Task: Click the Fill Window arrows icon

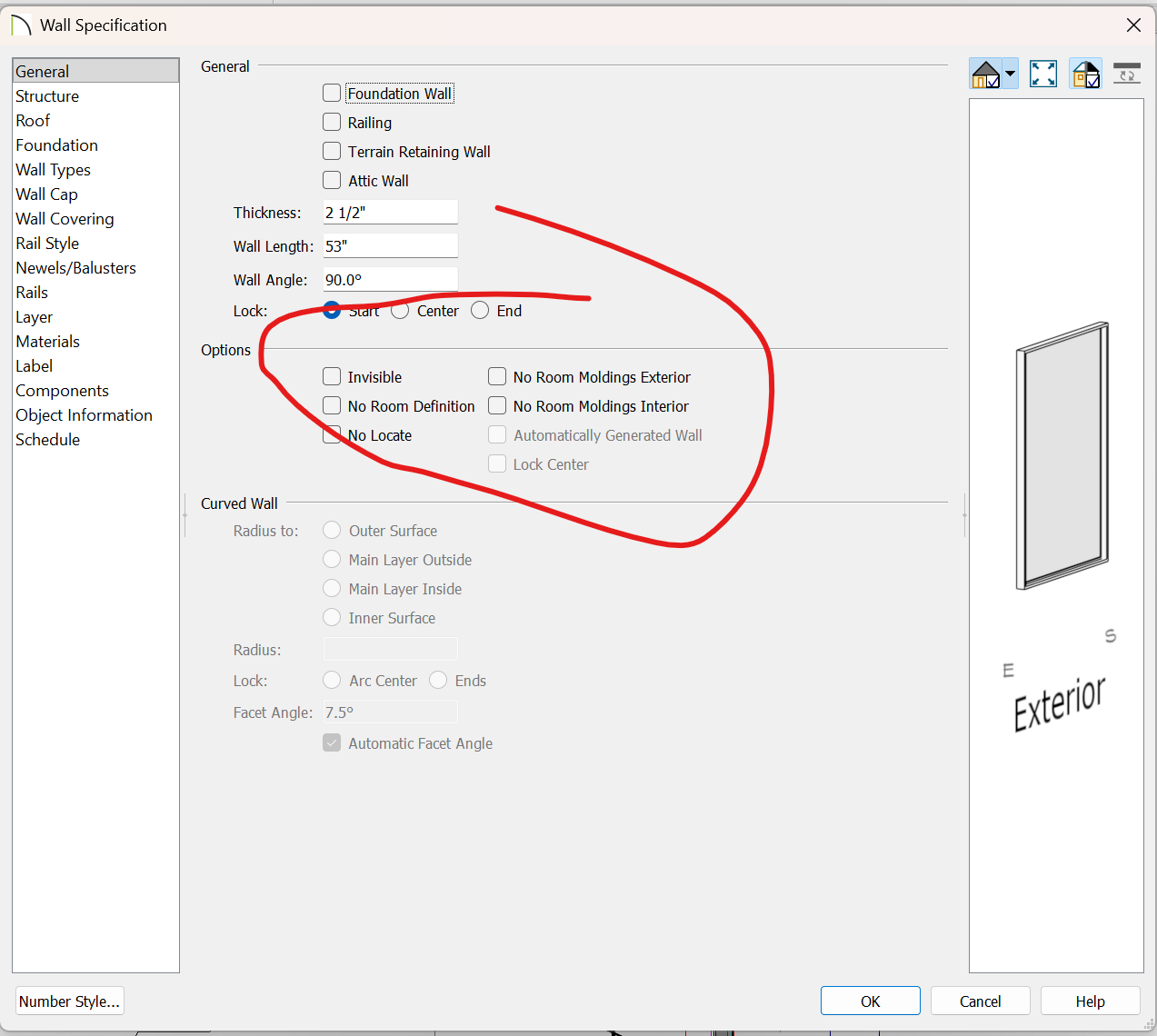Action: pyautogui.click(x=1042, y=74)
